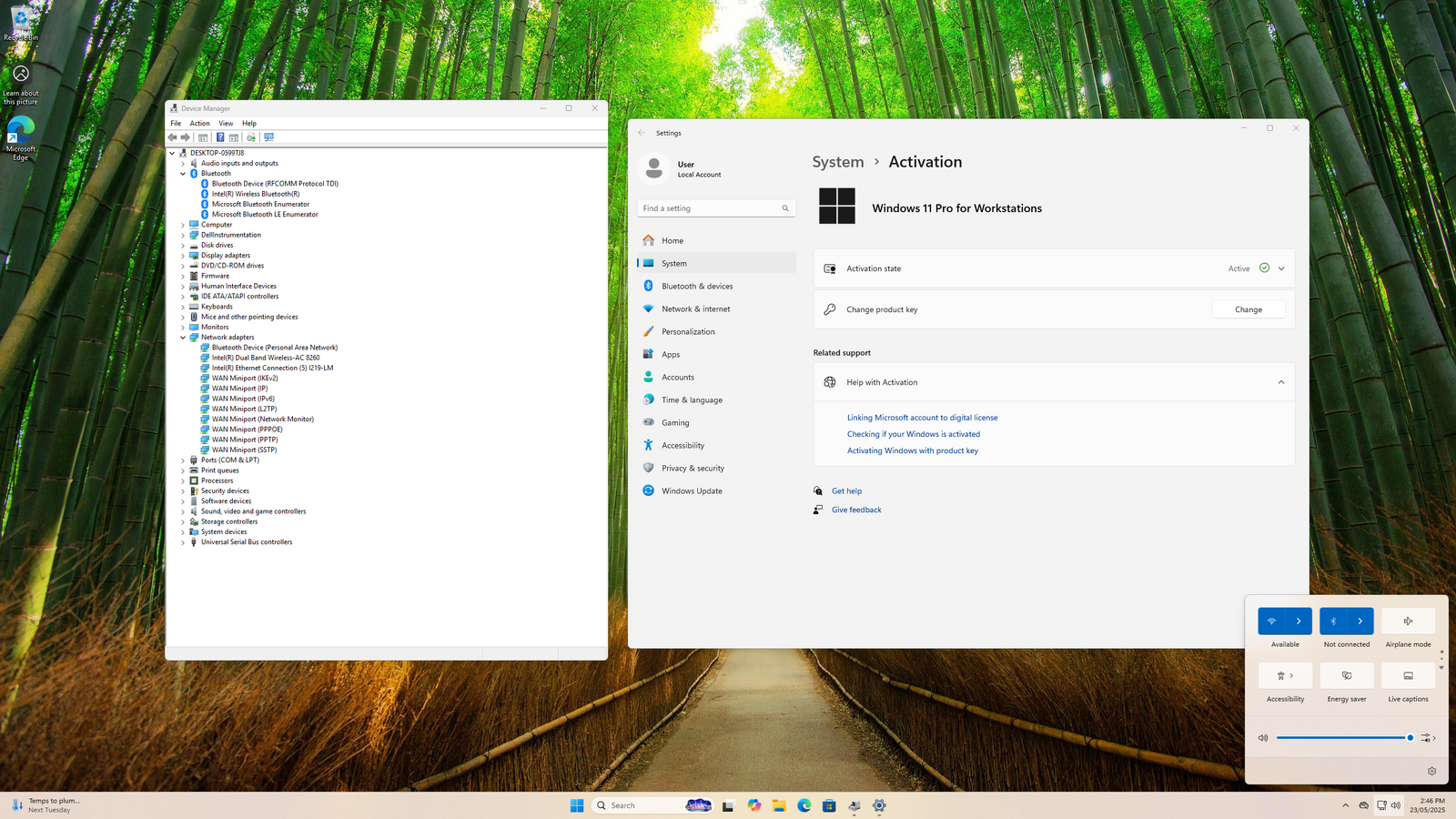Open Activating Windows with product key link
The image size is (1456, 819).
[x=913, y=450]
